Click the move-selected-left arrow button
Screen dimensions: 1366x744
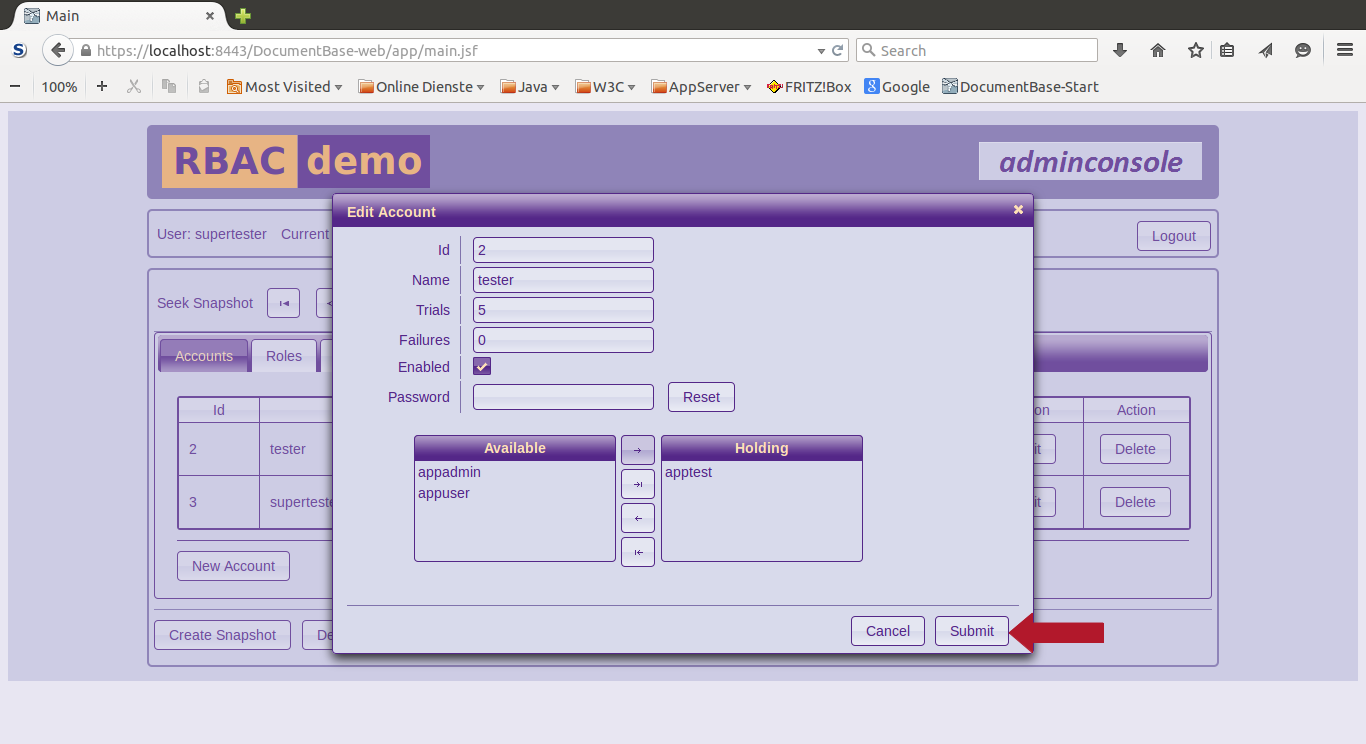[x=637, y=518]
